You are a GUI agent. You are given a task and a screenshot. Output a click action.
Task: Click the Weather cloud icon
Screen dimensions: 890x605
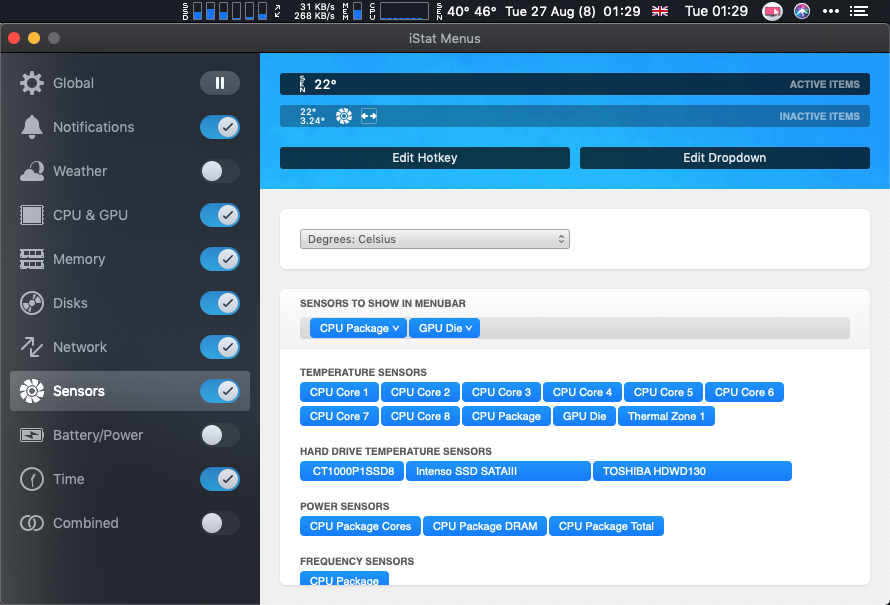coord(32,171)
